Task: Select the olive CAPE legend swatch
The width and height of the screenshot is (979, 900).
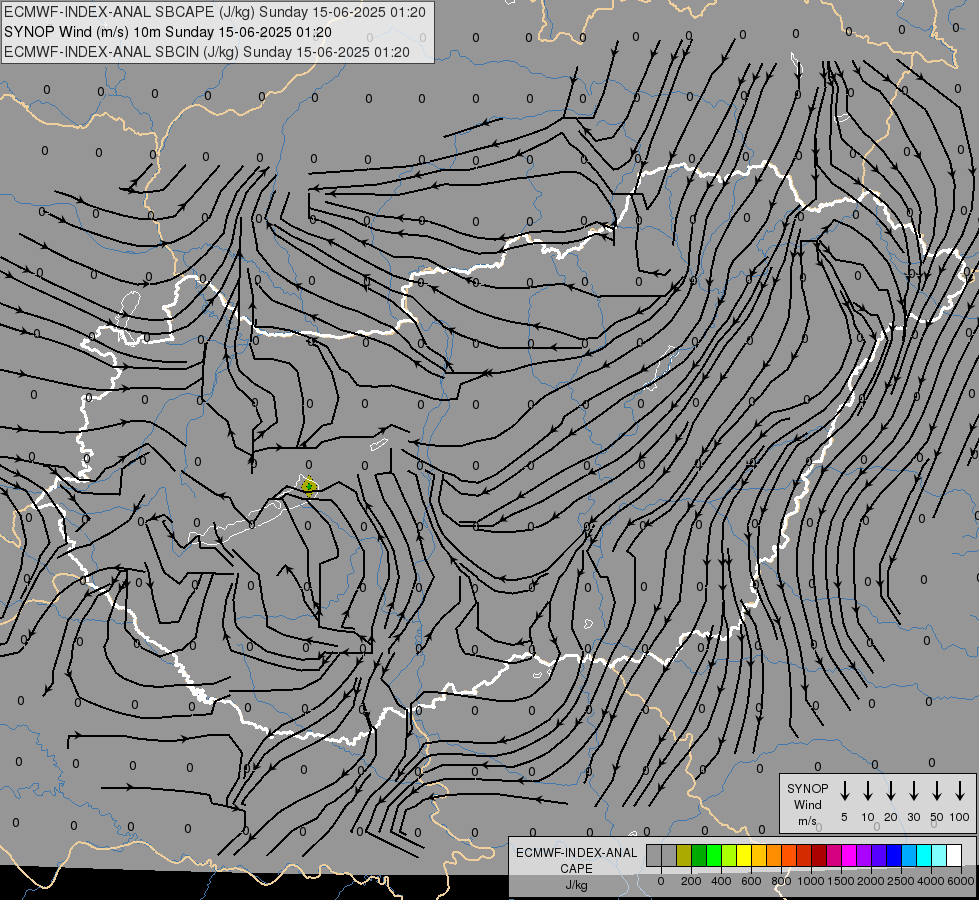Action: coord(684,856)
